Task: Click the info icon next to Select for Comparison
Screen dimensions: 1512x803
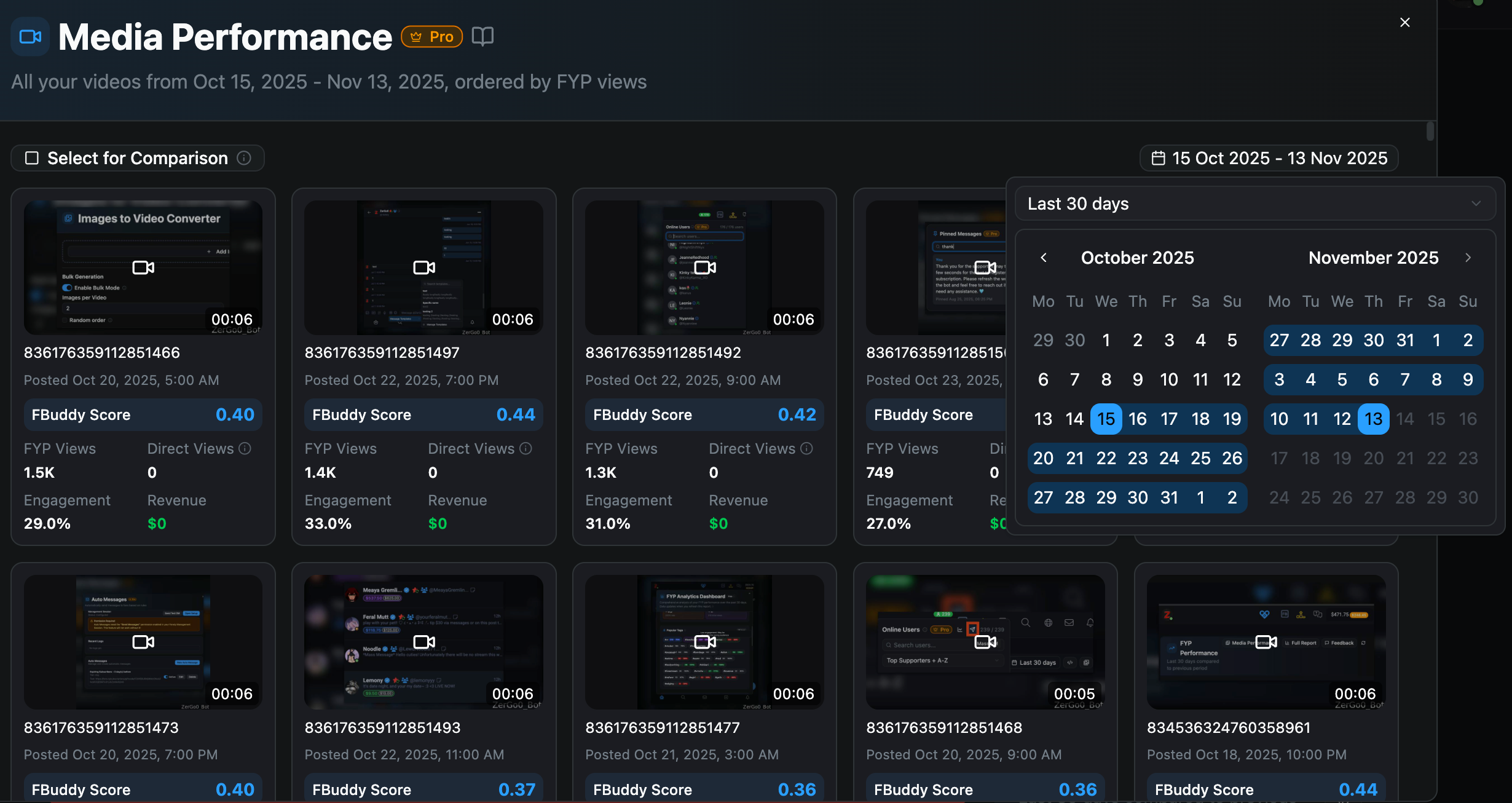Action: [244, 158]
